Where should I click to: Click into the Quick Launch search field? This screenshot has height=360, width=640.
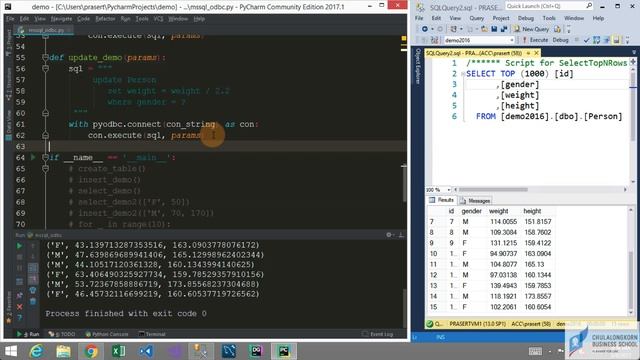point(545,6)
